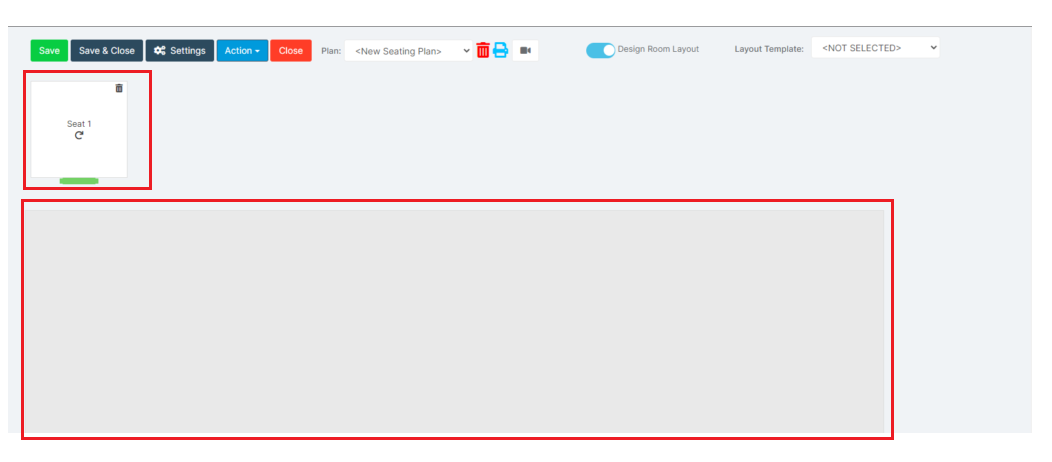
Task: Open the Layout Template dropdown
Action: click(x=876, y=48)
